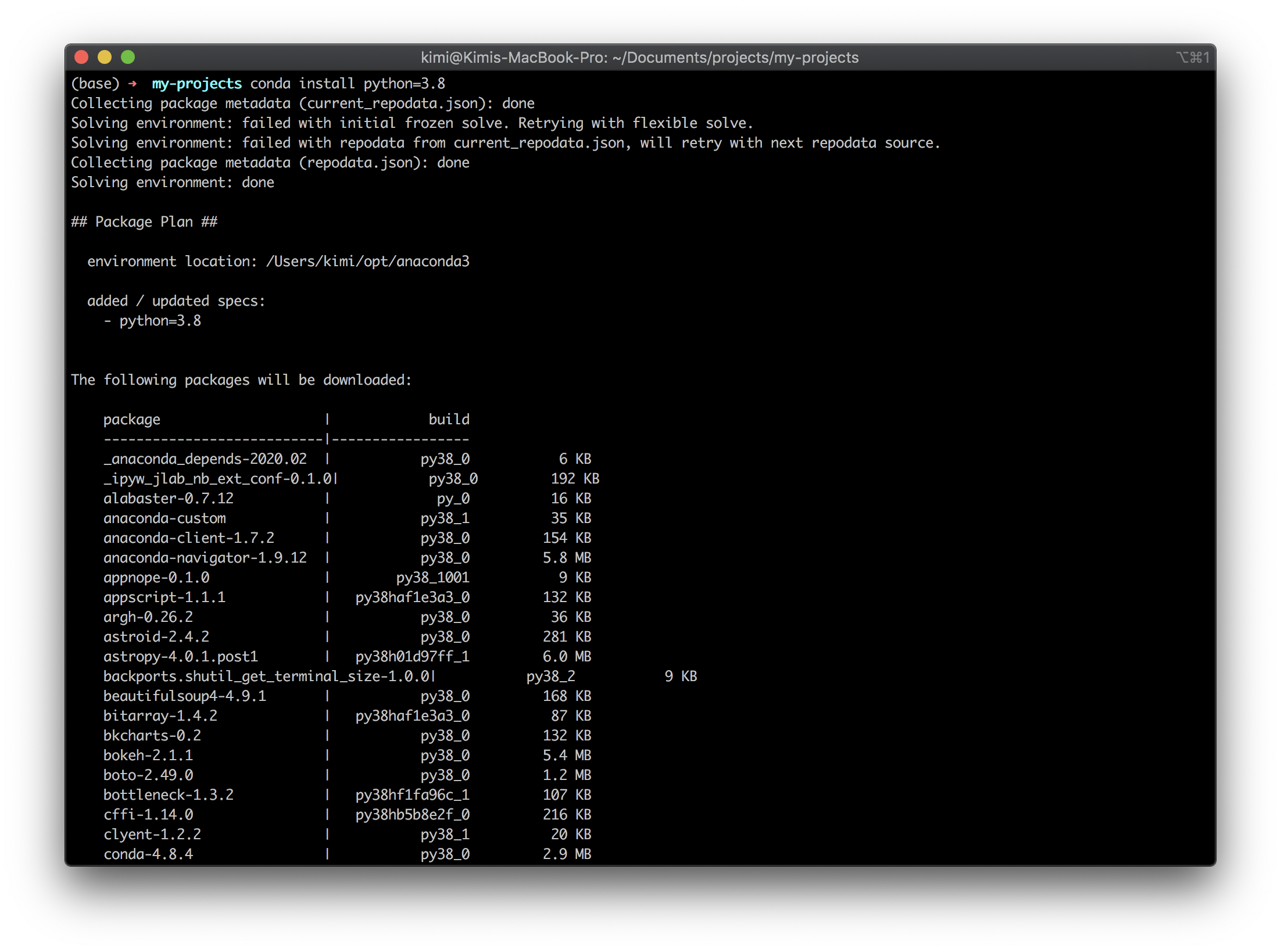Viewport: 1281px width, 952px height.
Task: Click the 'py38_2' build string
Action: point(550,677)
